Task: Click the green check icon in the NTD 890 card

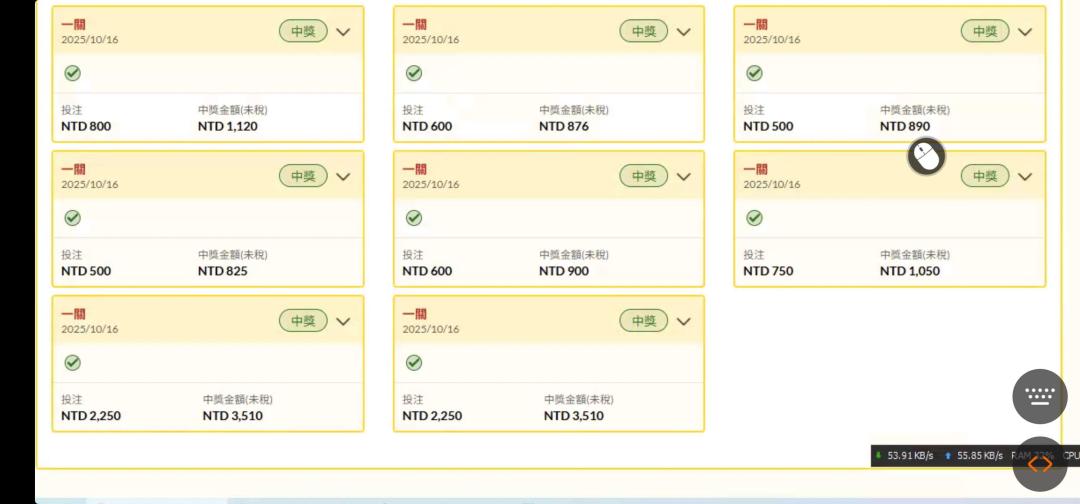Action: pyautogui.click(x=755, y=73)
